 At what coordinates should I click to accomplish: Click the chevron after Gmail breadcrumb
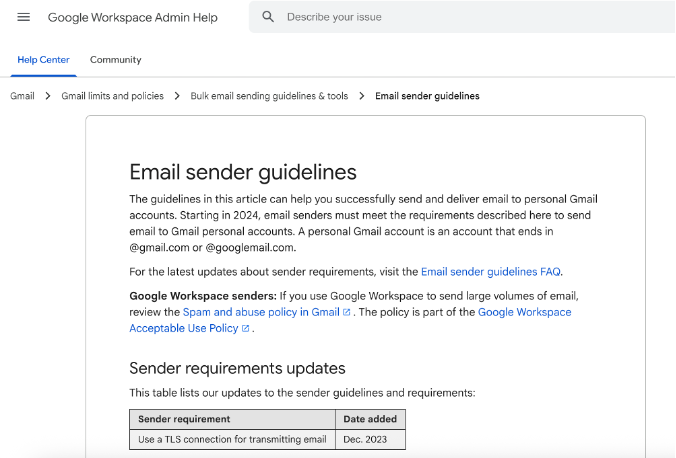[x=48, y=96]
